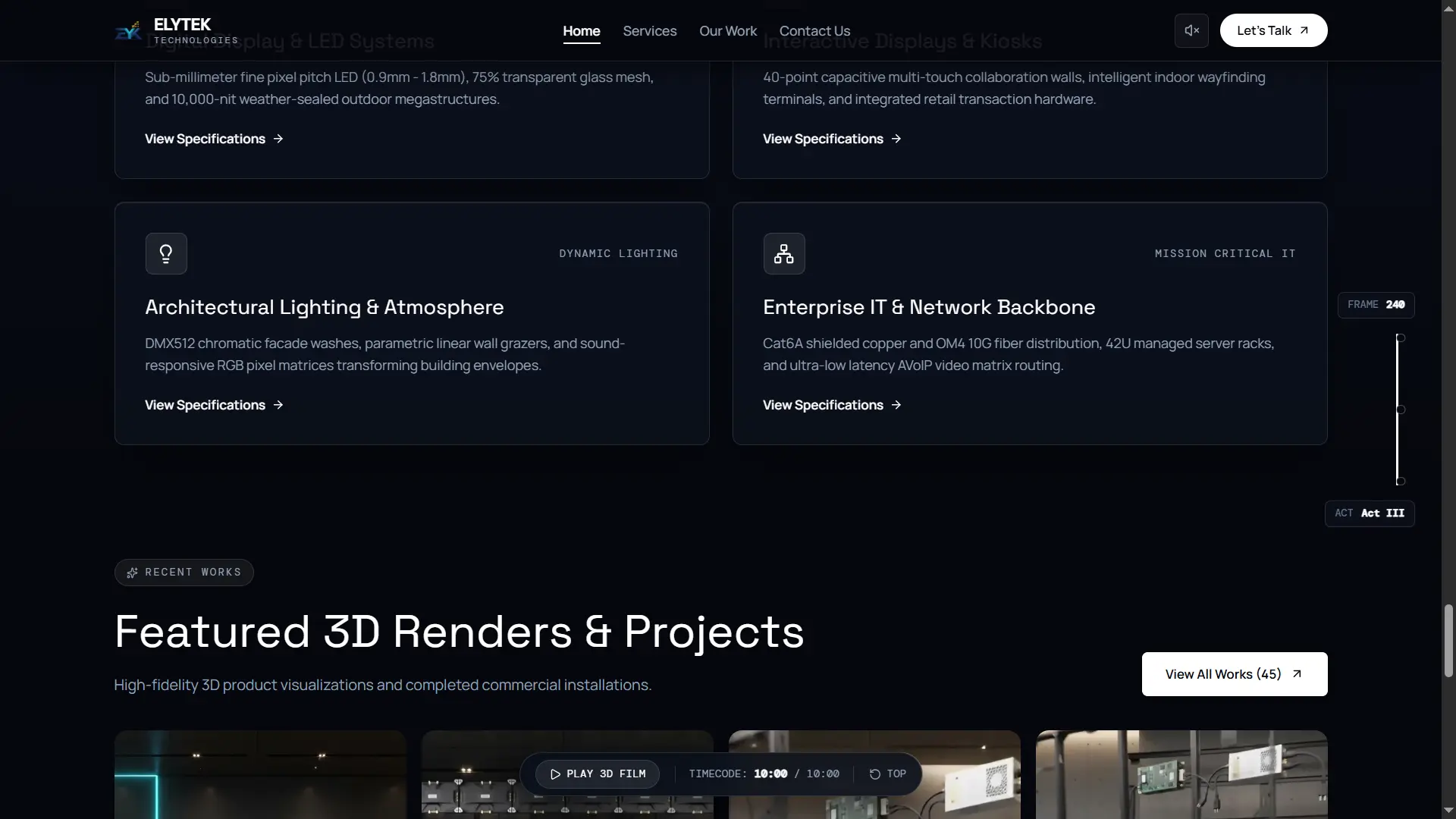Image resolution: width=1456 pixels, height=819 pixels.
Task: Click the top marker on vertical timeline
Action: (x=1401, y=338)
